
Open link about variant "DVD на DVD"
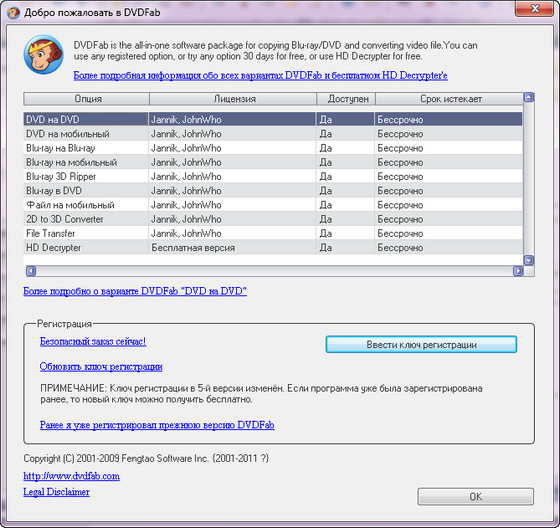135,291
